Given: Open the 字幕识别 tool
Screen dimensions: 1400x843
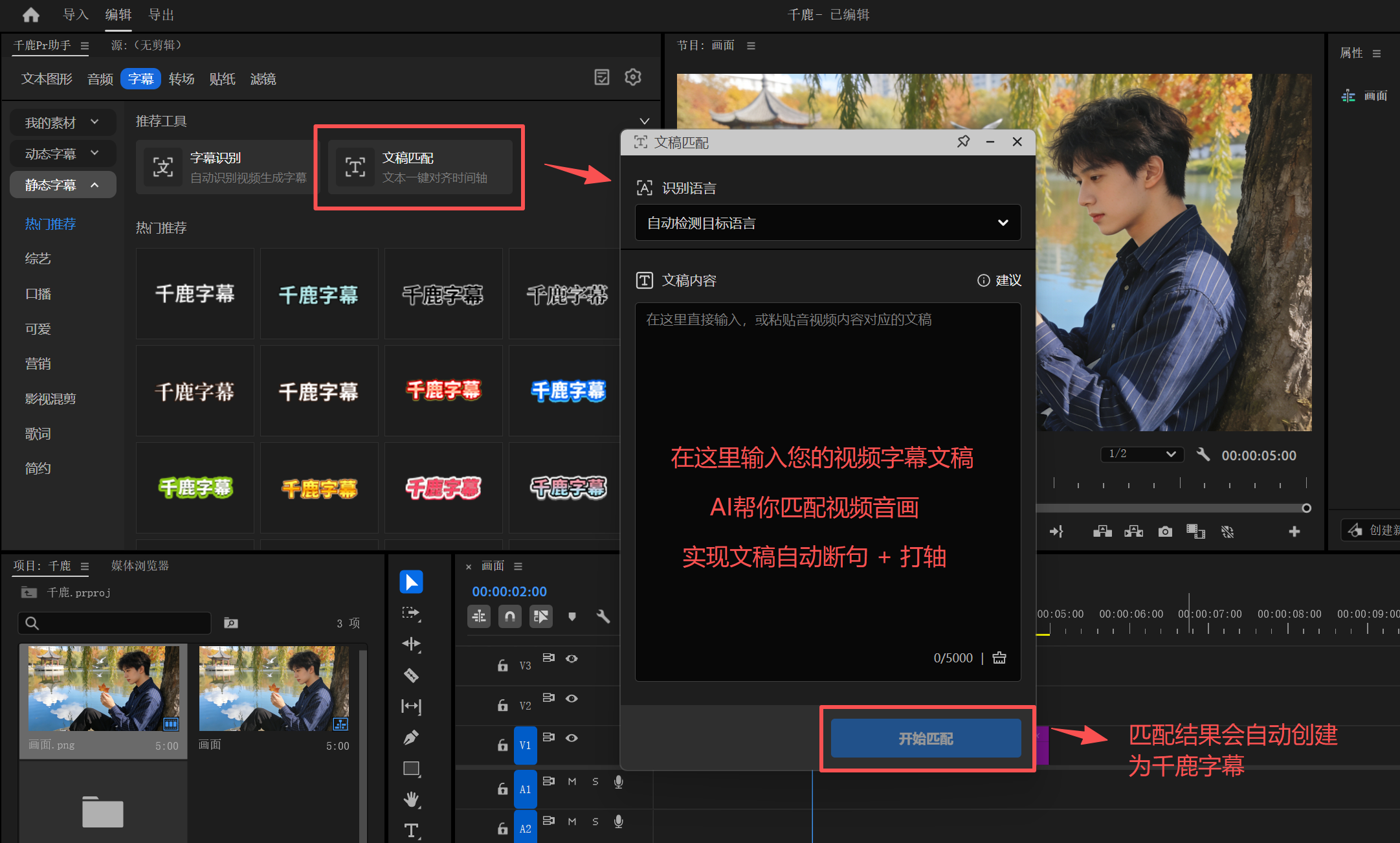Looking at the screenshot, I should click(x=227, y=167).
